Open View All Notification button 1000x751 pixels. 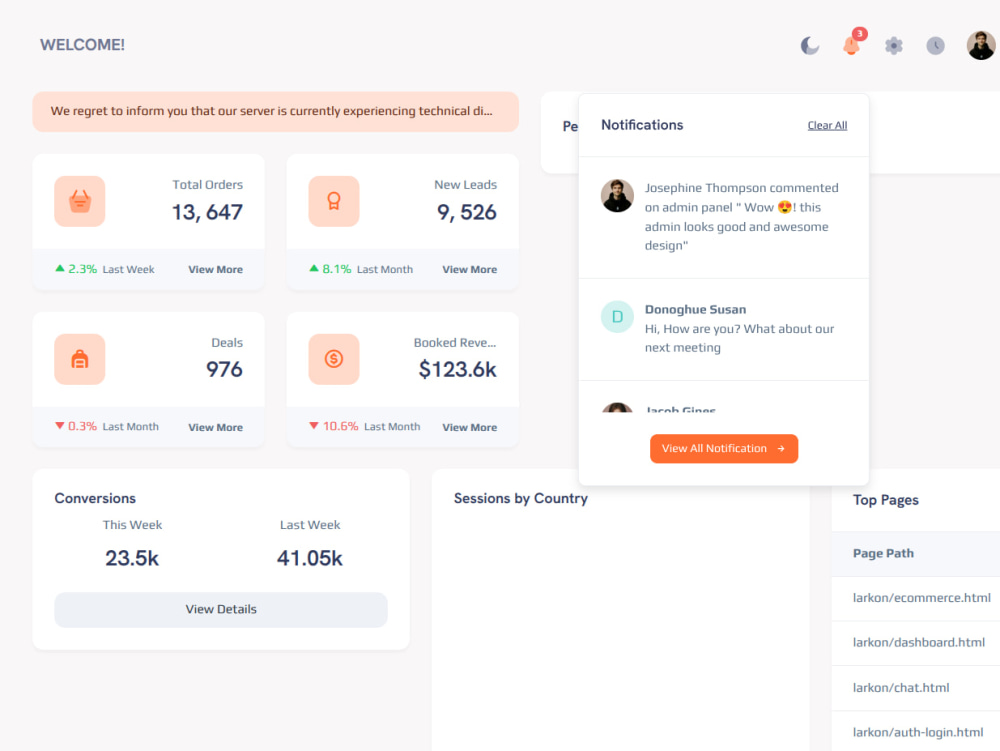tap(724, 449)
